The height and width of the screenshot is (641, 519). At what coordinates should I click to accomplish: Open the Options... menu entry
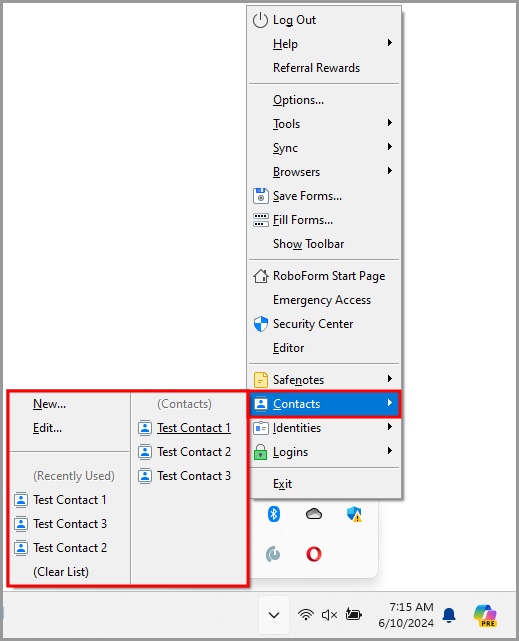[298, 100]
